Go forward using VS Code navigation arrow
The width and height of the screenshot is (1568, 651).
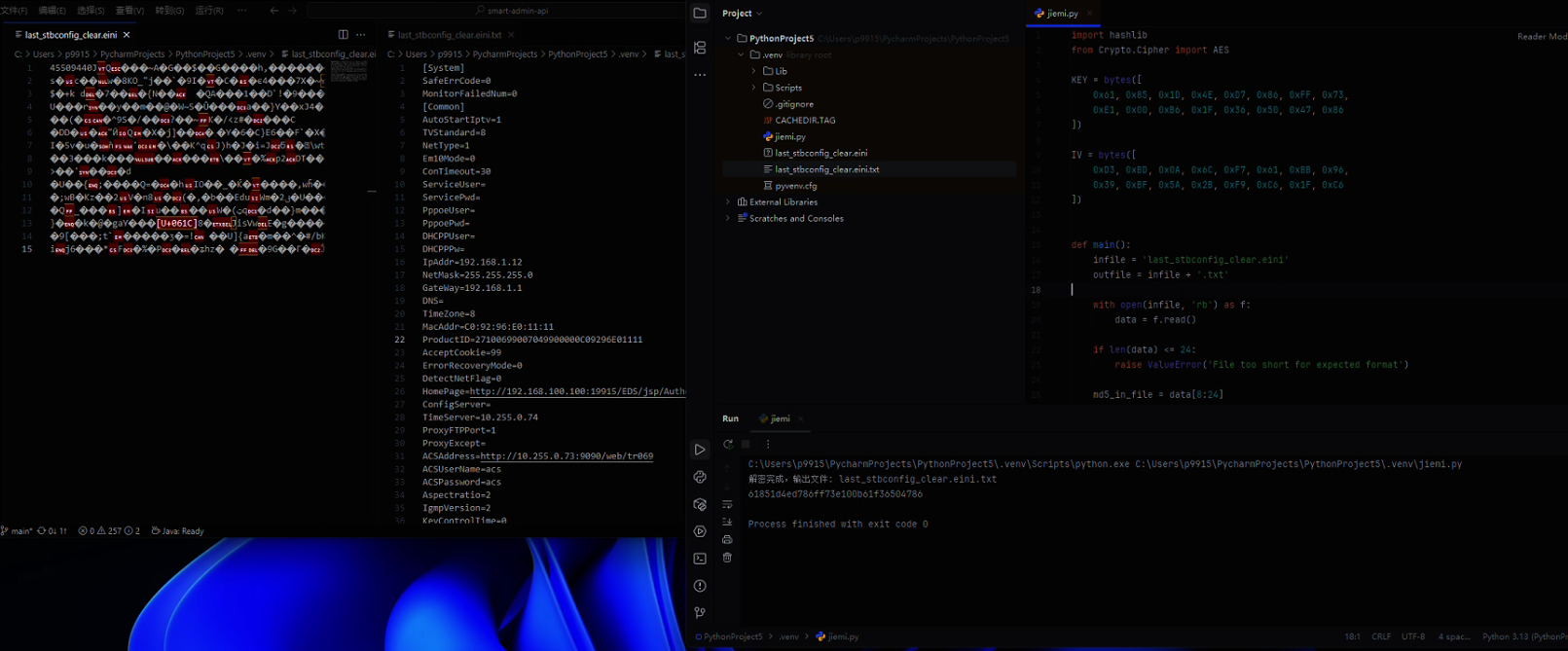pyautogui.click(x=292, y=11)
